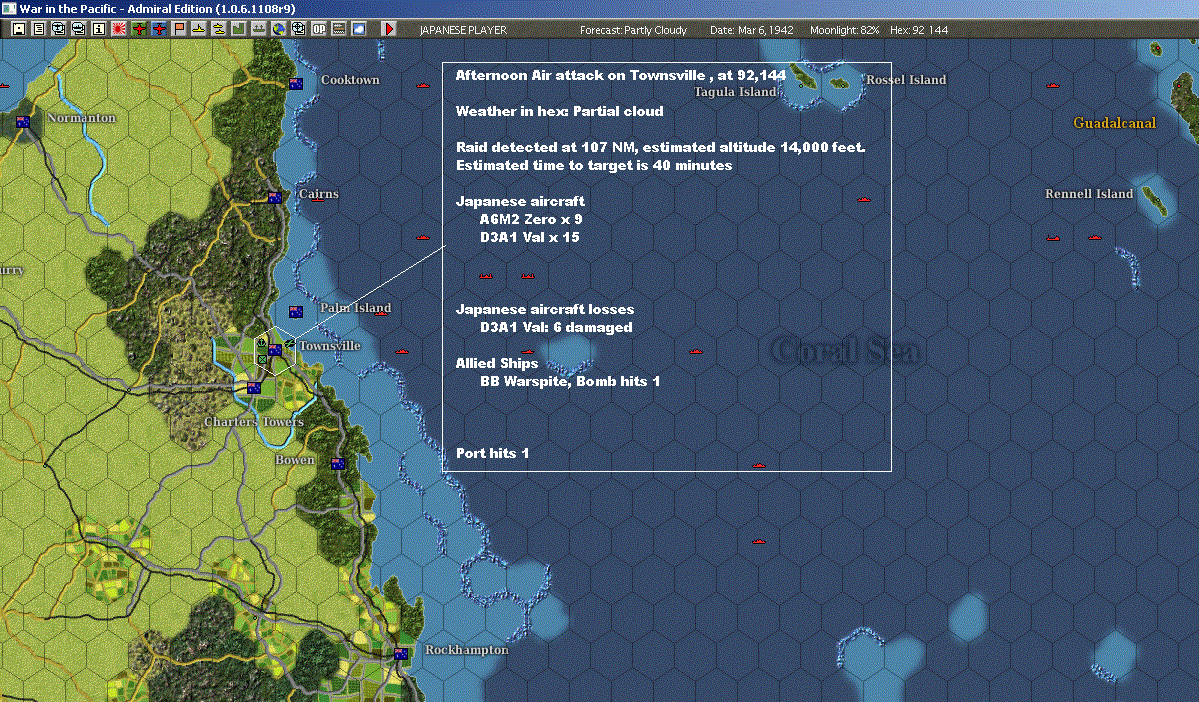
Task: Click the single yellow ship icon
Action: coord(199,29)
